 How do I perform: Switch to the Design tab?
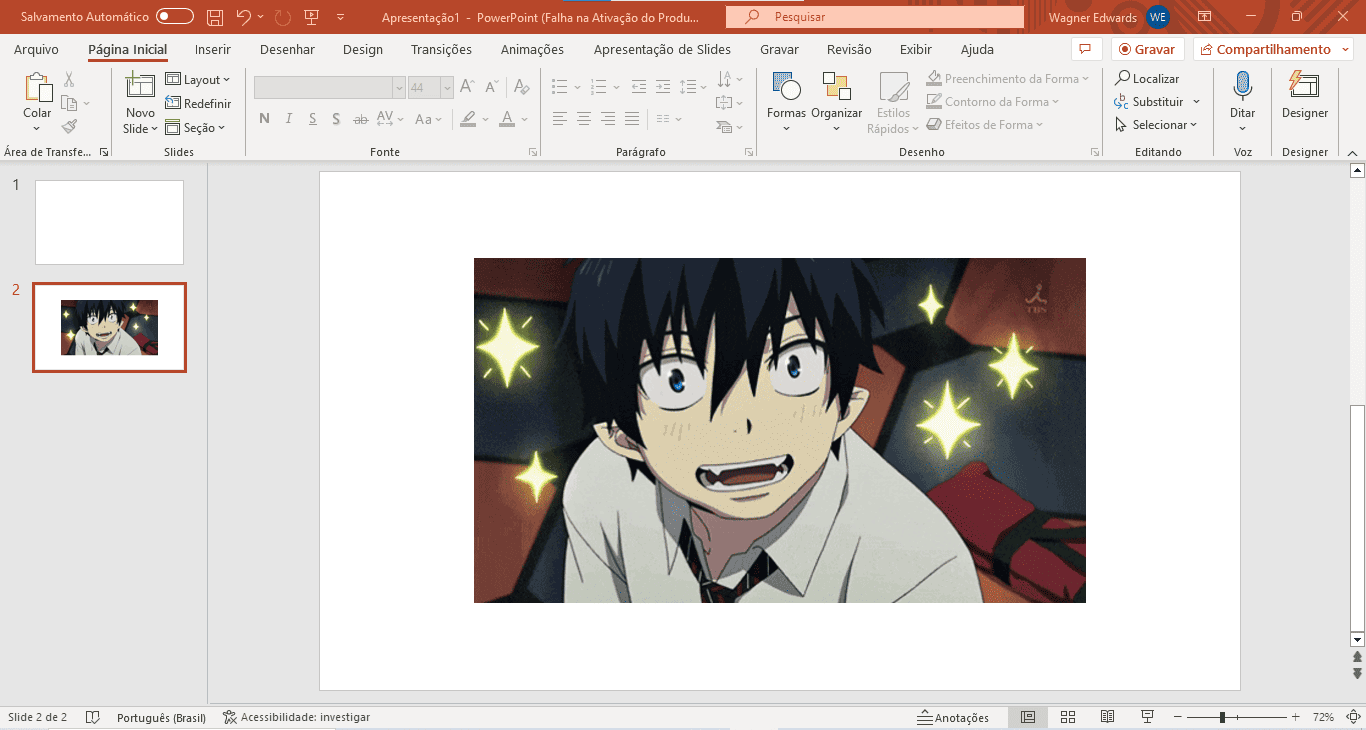pos(363,49)
